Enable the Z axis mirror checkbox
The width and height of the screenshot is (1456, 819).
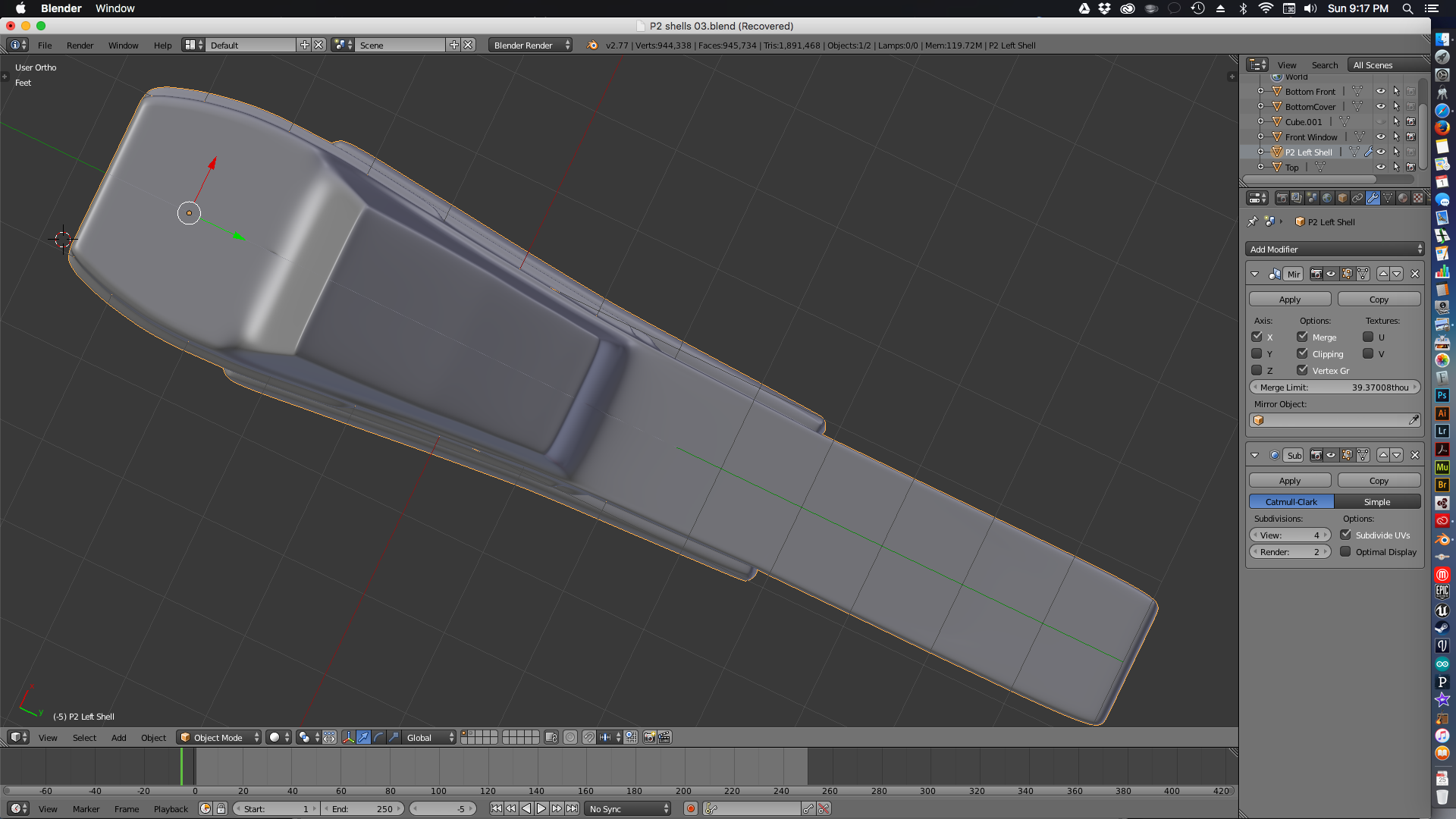point(1257,370)
